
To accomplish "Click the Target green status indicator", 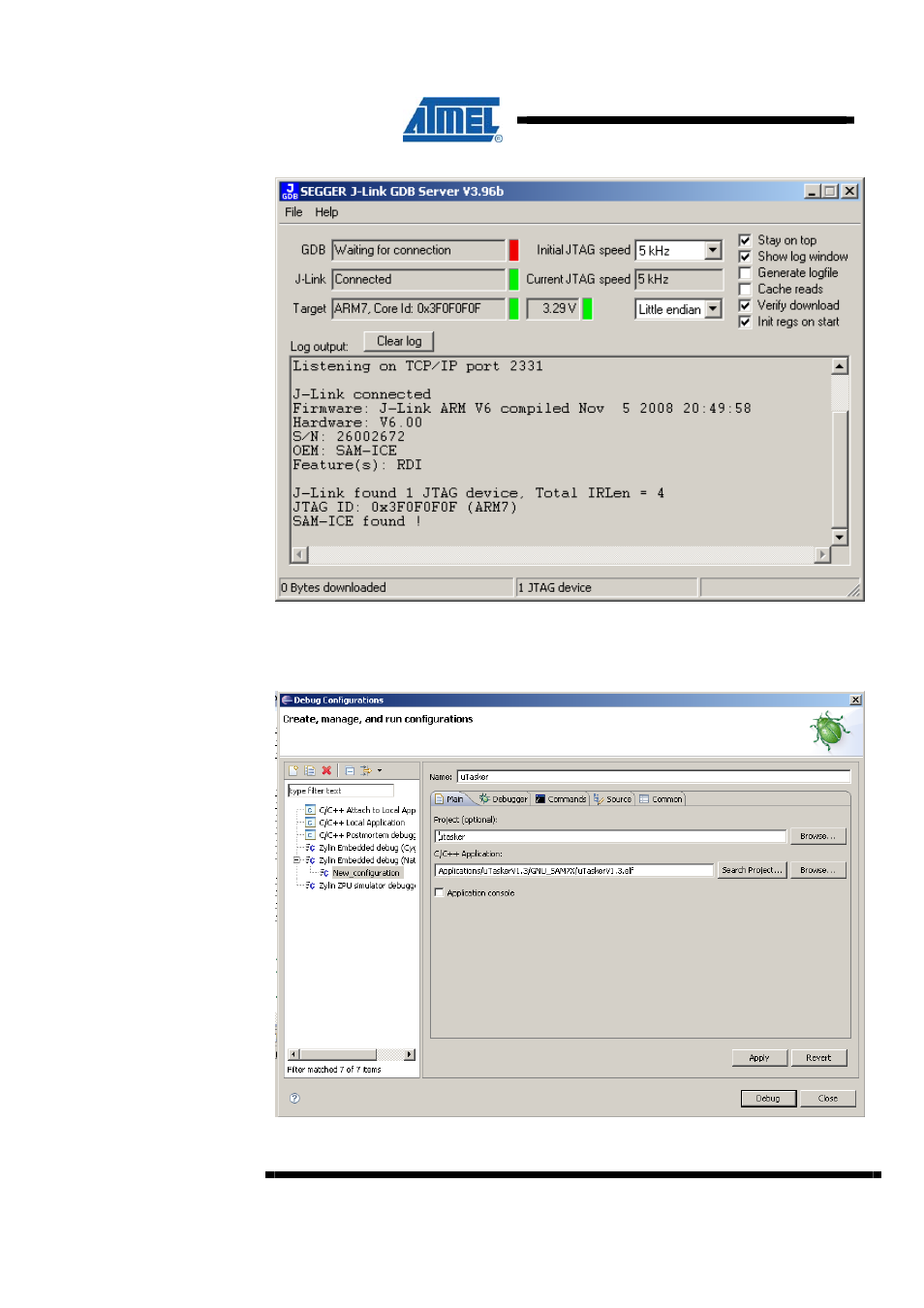I will pos(513,309).
